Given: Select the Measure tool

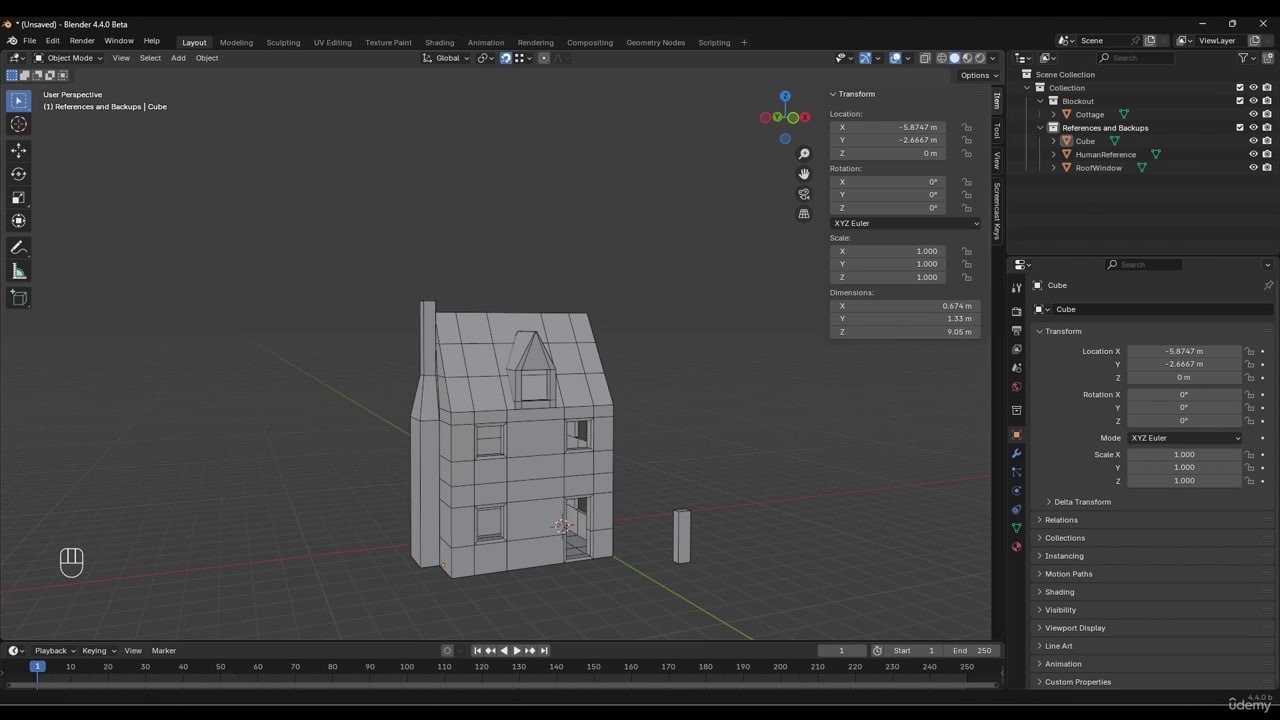Looking at the screenshot, I should (x=18, y=272).
